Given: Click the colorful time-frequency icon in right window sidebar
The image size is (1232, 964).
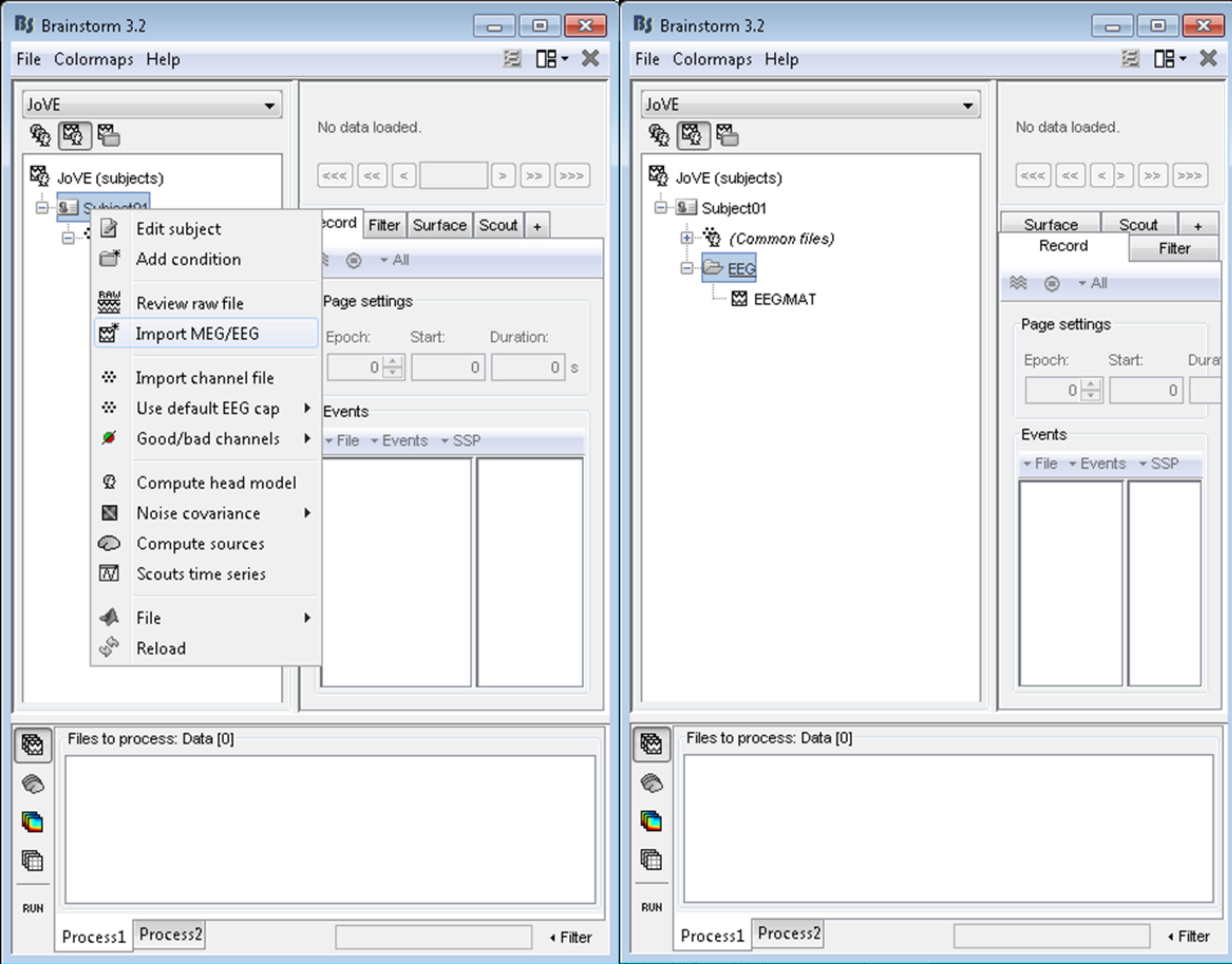Looking at the screenshot, I should point(651,821).
